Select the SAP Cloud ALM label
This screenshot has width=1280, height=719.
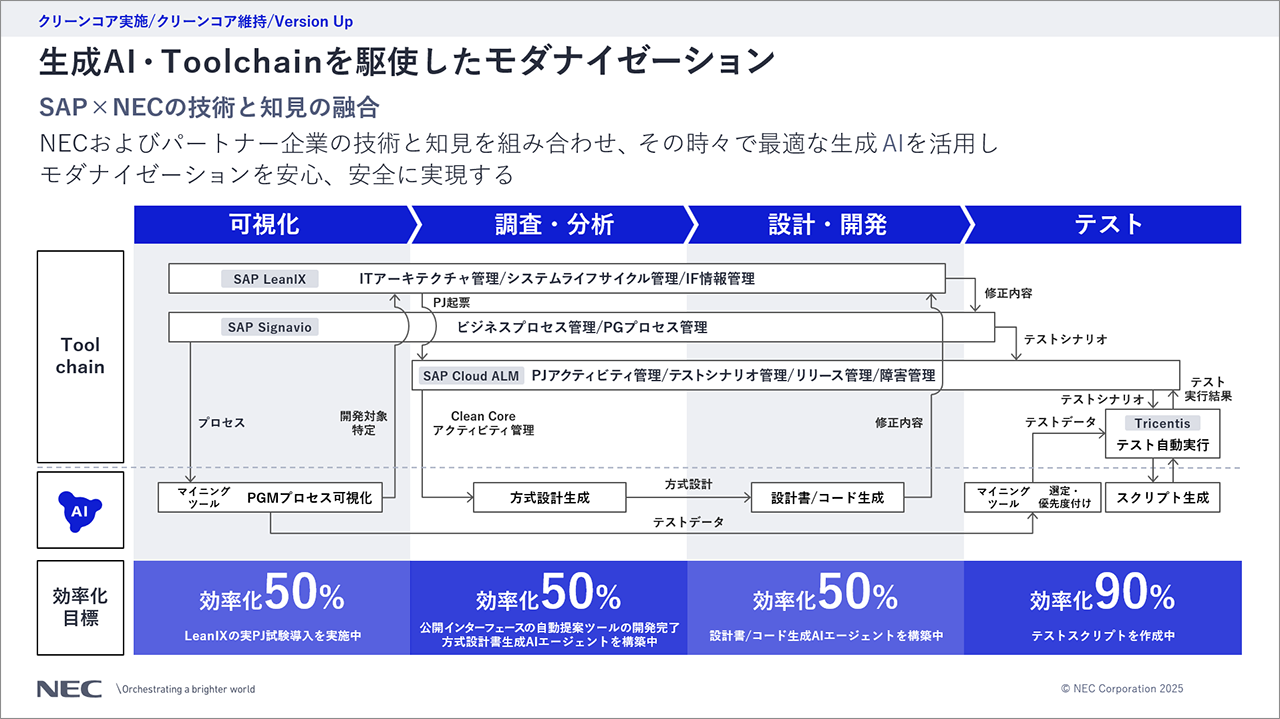point(470,376)
